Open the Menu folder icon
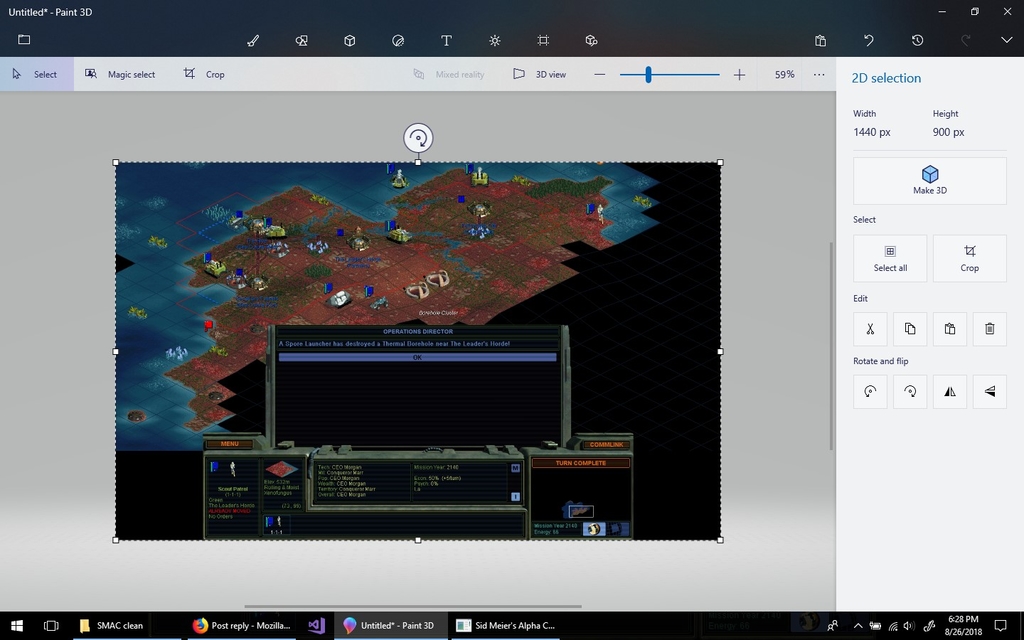The width and height of the screenshot is (1024, 640). tap(24, 40)
